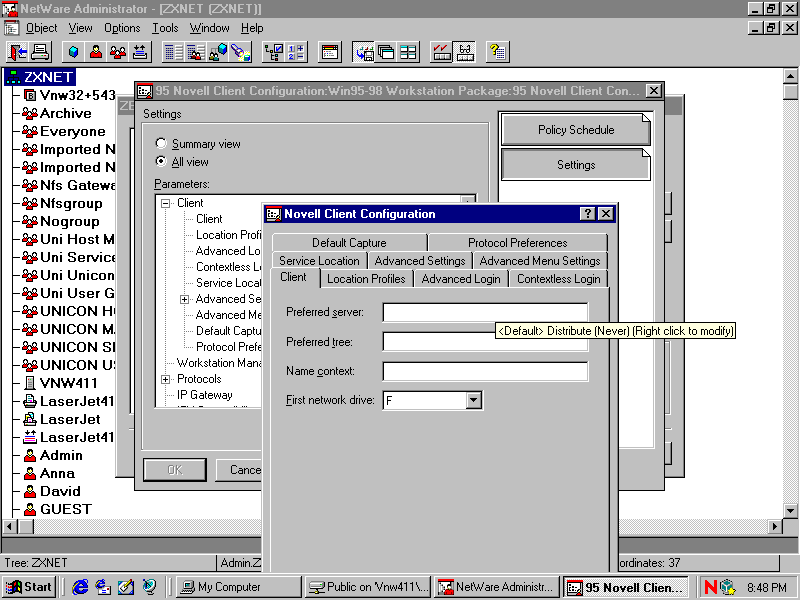Click the Trustees users-and-cube toolbar icon
Screen dimensions: 800x600
point(218,52)
